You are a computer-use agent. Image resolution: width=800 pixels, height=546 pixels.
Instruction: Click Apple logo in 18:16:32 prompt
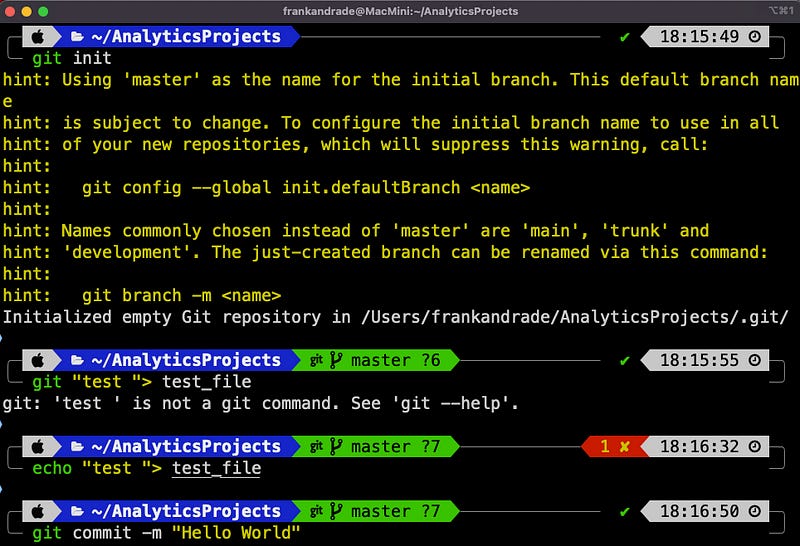(x=38, y=446)
